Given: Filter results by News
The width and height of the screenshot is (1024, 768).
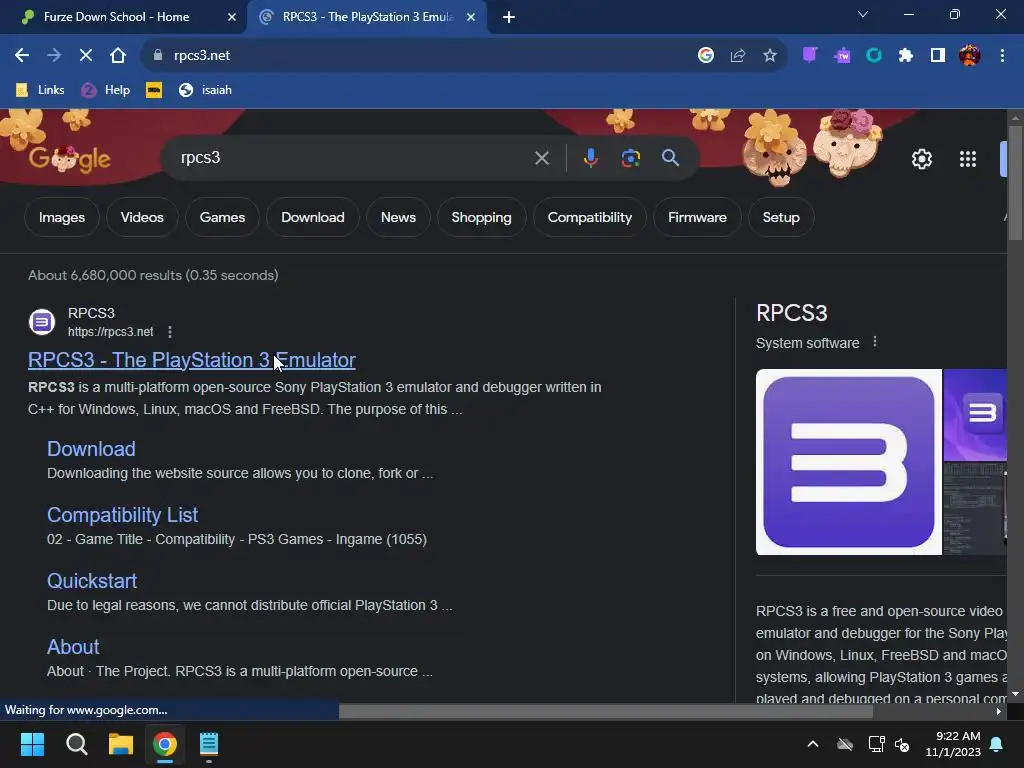Looking at the screenshot, I should (x=398, y=217).
